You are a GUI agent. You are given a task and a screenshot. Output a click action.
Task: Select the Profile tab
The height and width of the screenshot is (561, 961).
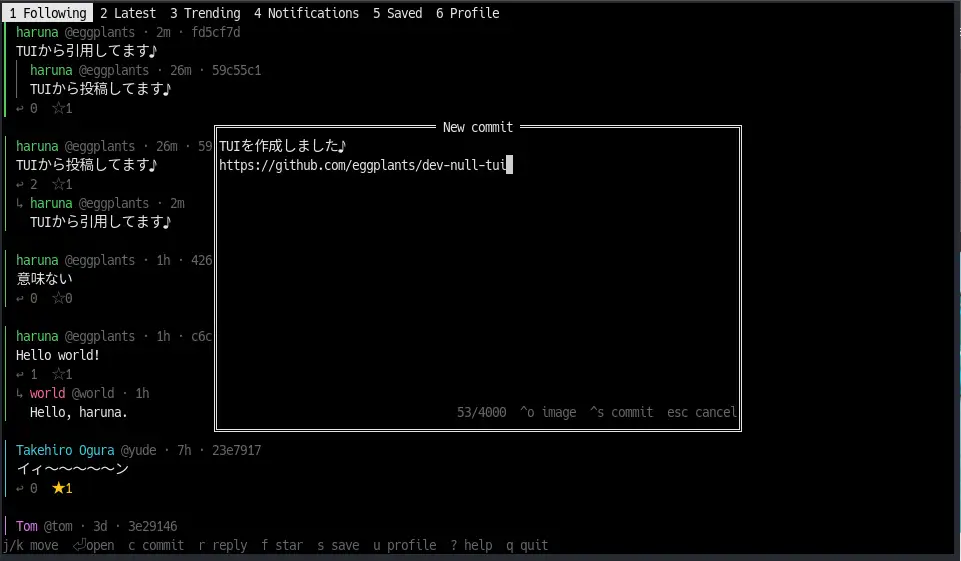coord(467,13)
